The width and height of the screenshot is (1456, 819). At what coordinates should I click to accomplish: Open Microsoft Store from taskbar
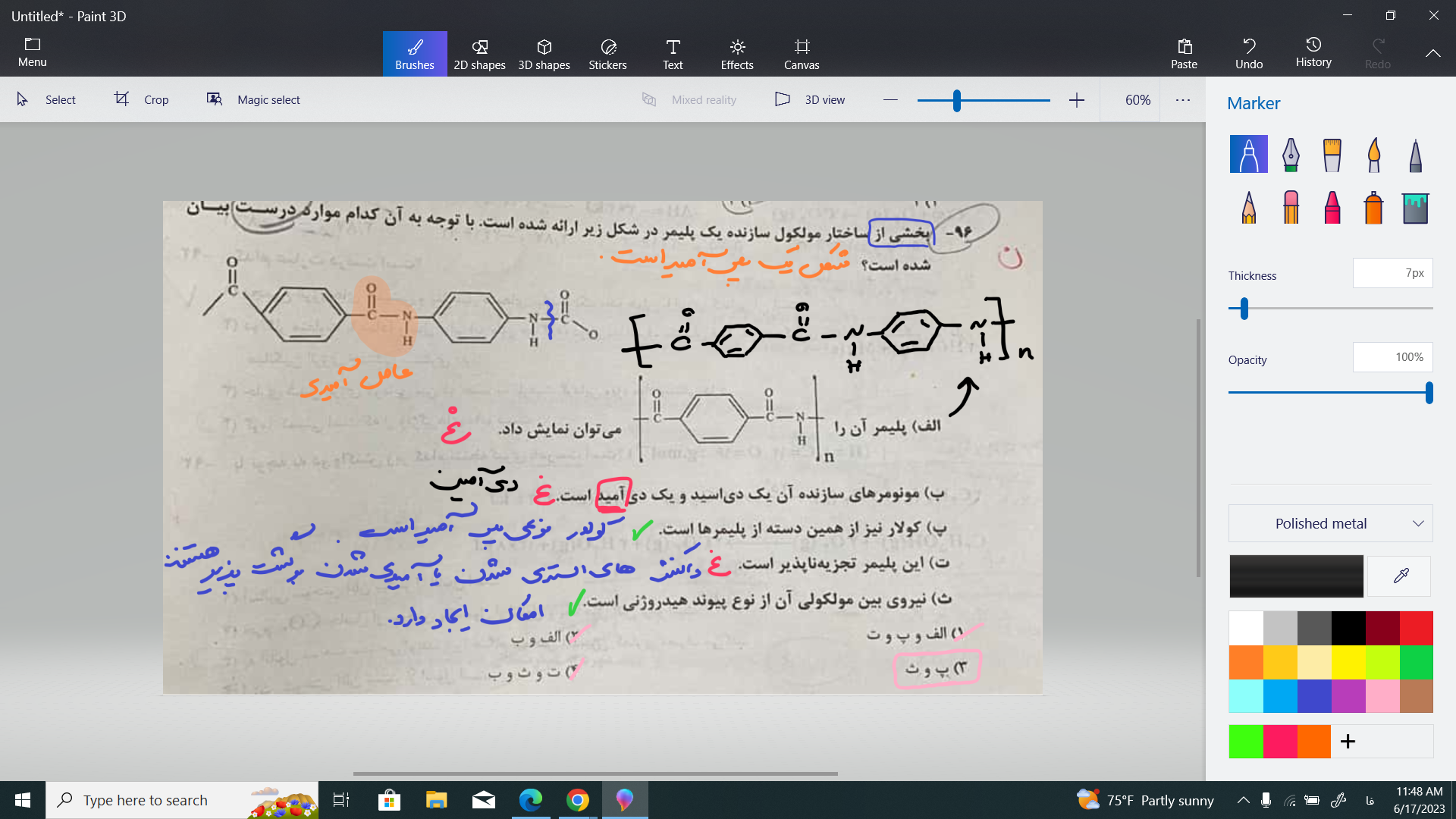coord(389,800)
